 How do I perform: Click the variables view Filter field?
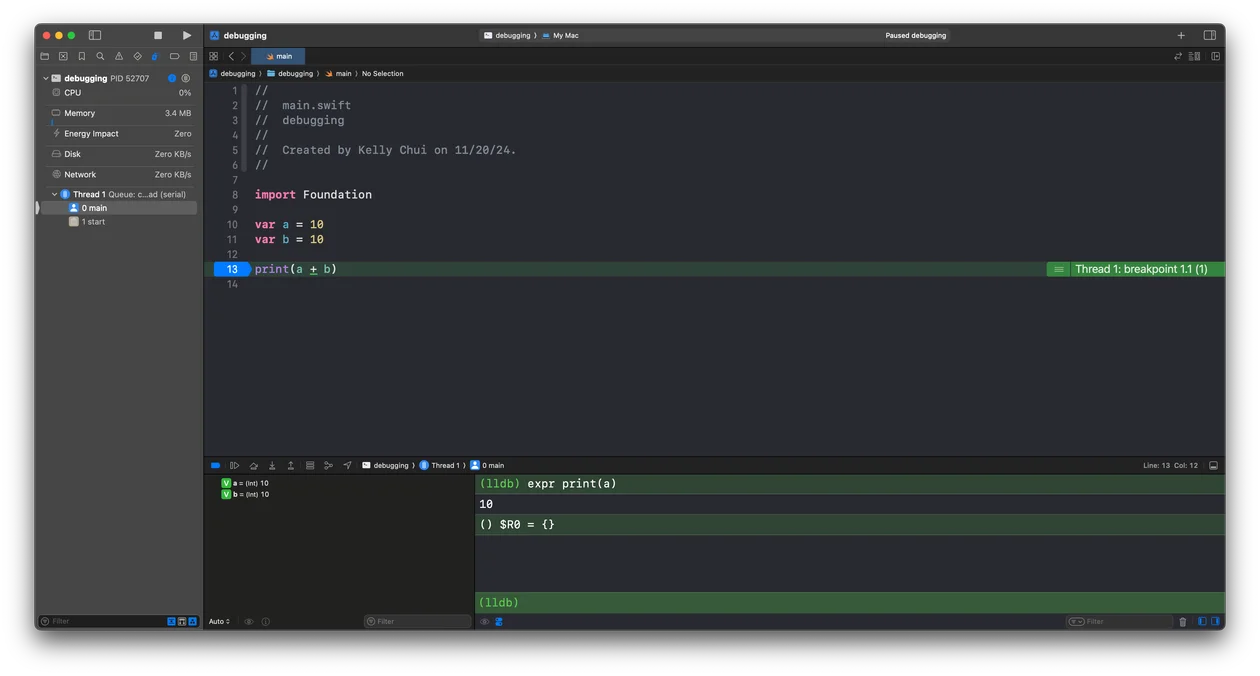(x=417, y=621)
